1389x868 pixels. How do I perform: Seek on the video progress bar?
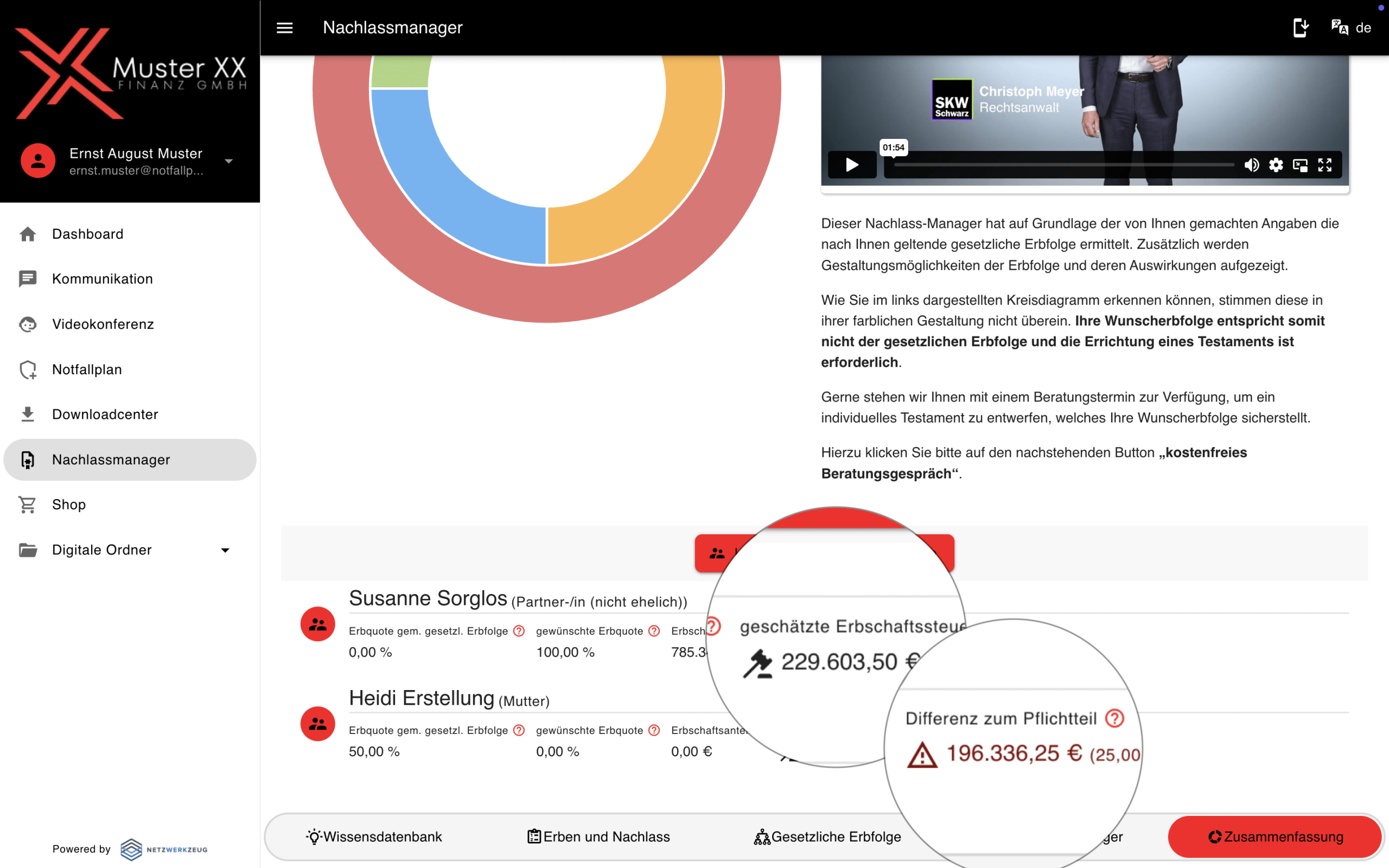tap(1064, 165)
